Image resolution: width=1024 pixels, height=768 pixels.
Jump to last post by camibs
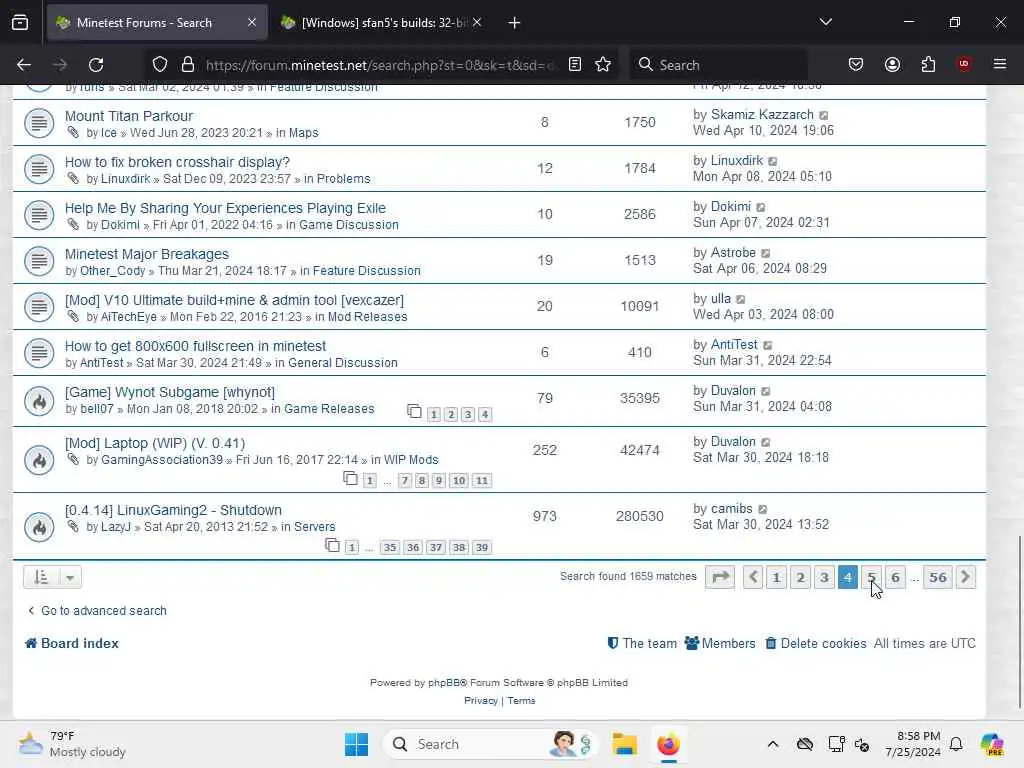(762, 509)
